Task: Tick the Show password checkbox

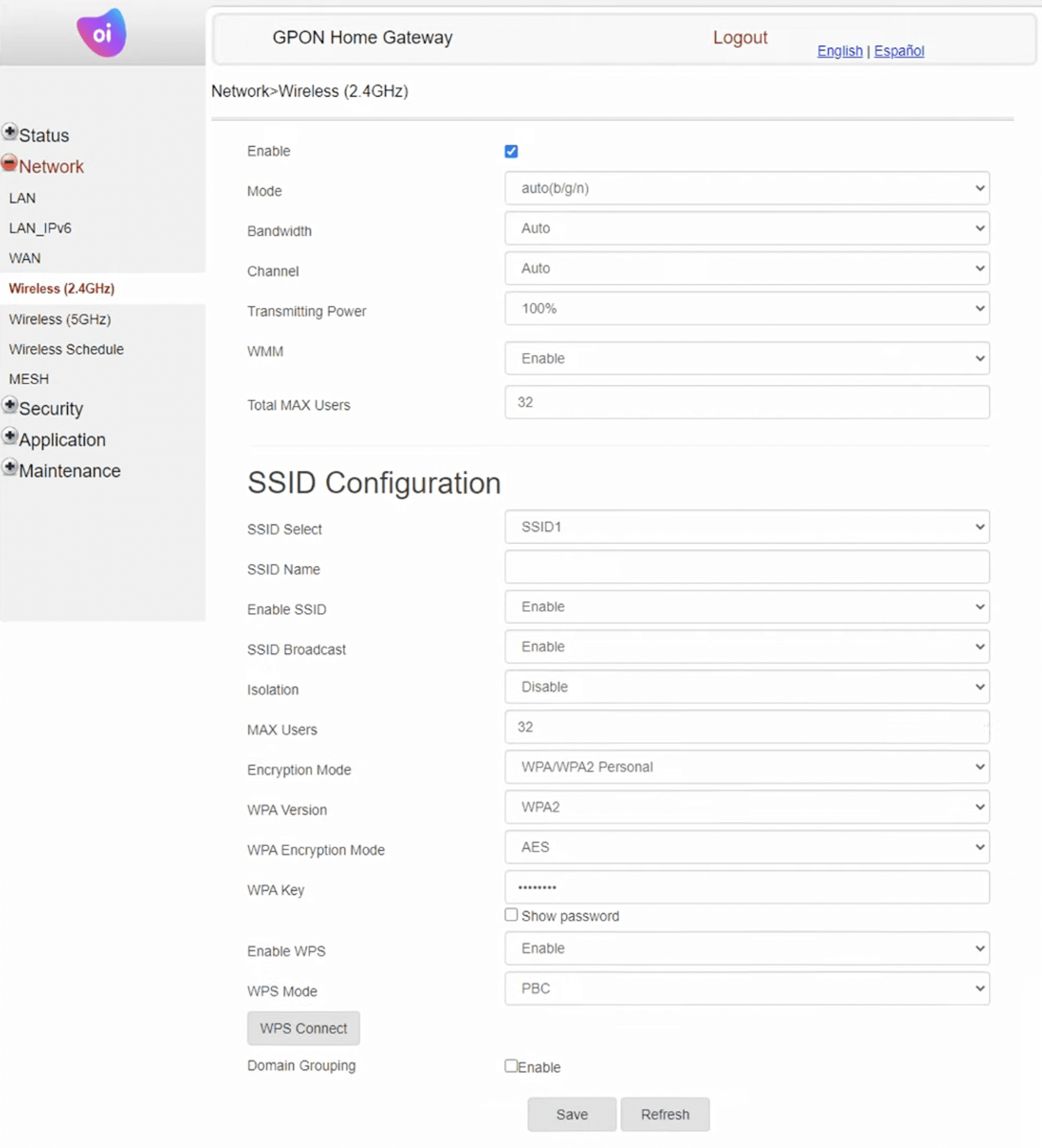Action: [511, 915]
